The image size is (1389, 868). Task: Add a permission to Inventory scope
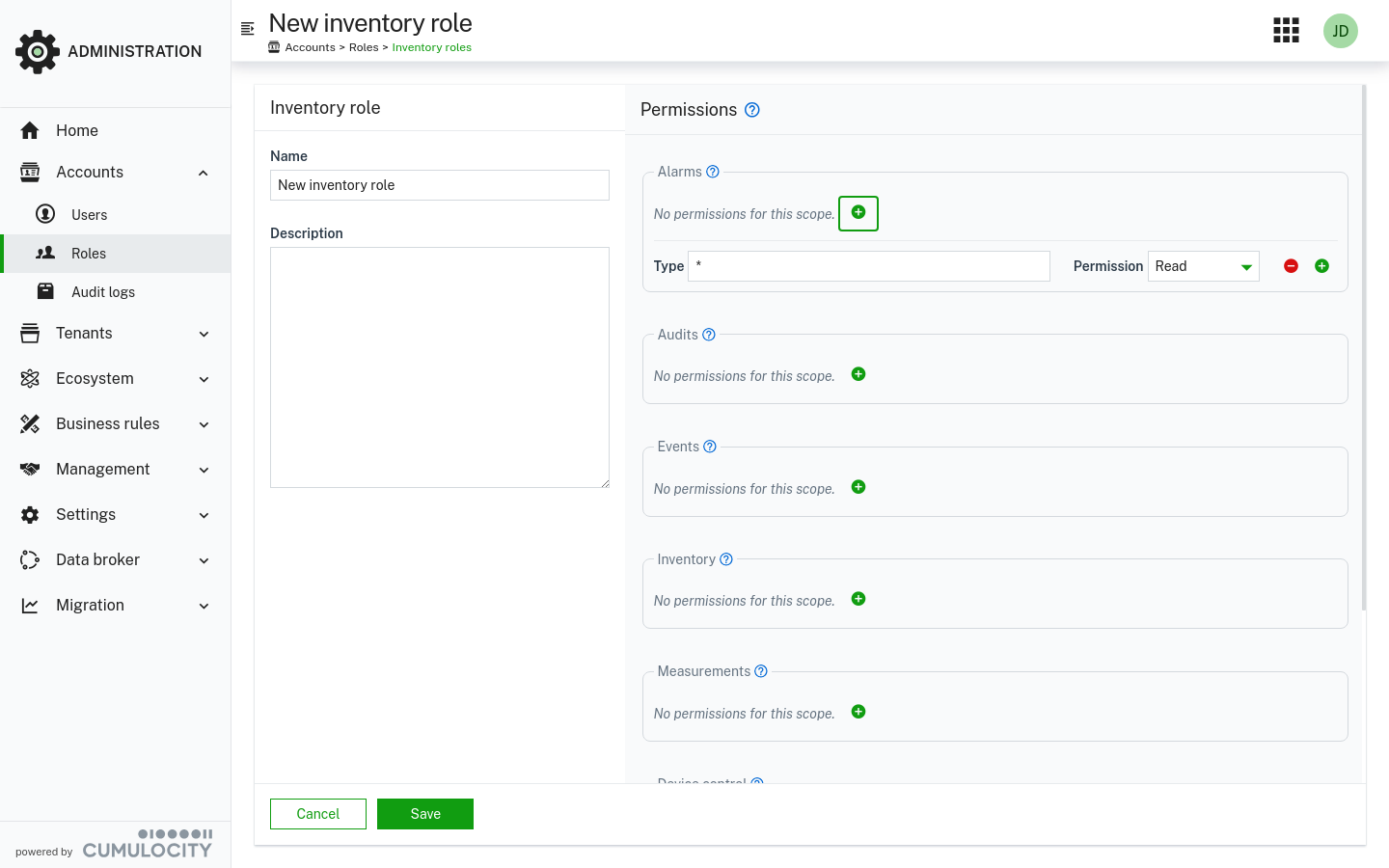click(858, 599)
